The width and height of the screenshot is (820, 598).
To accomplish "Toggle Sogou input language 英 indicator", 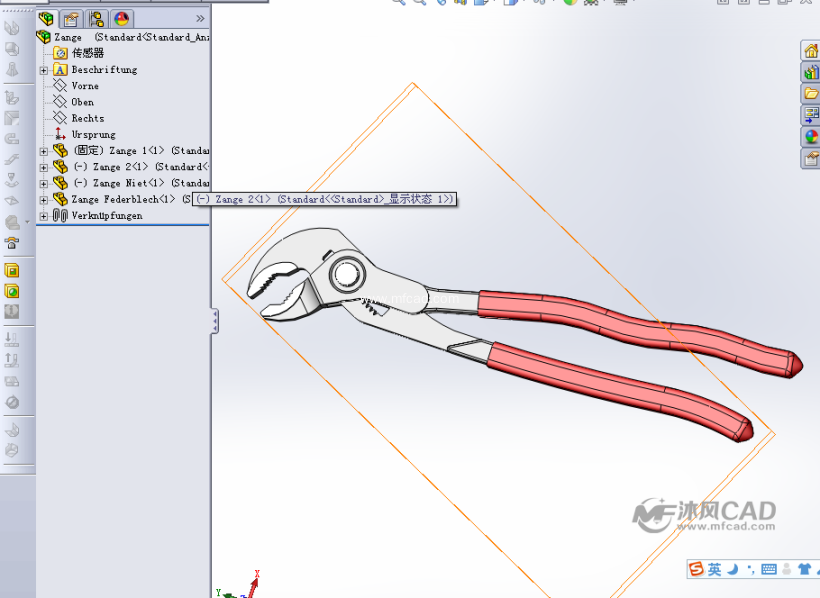I will [714, 569].
